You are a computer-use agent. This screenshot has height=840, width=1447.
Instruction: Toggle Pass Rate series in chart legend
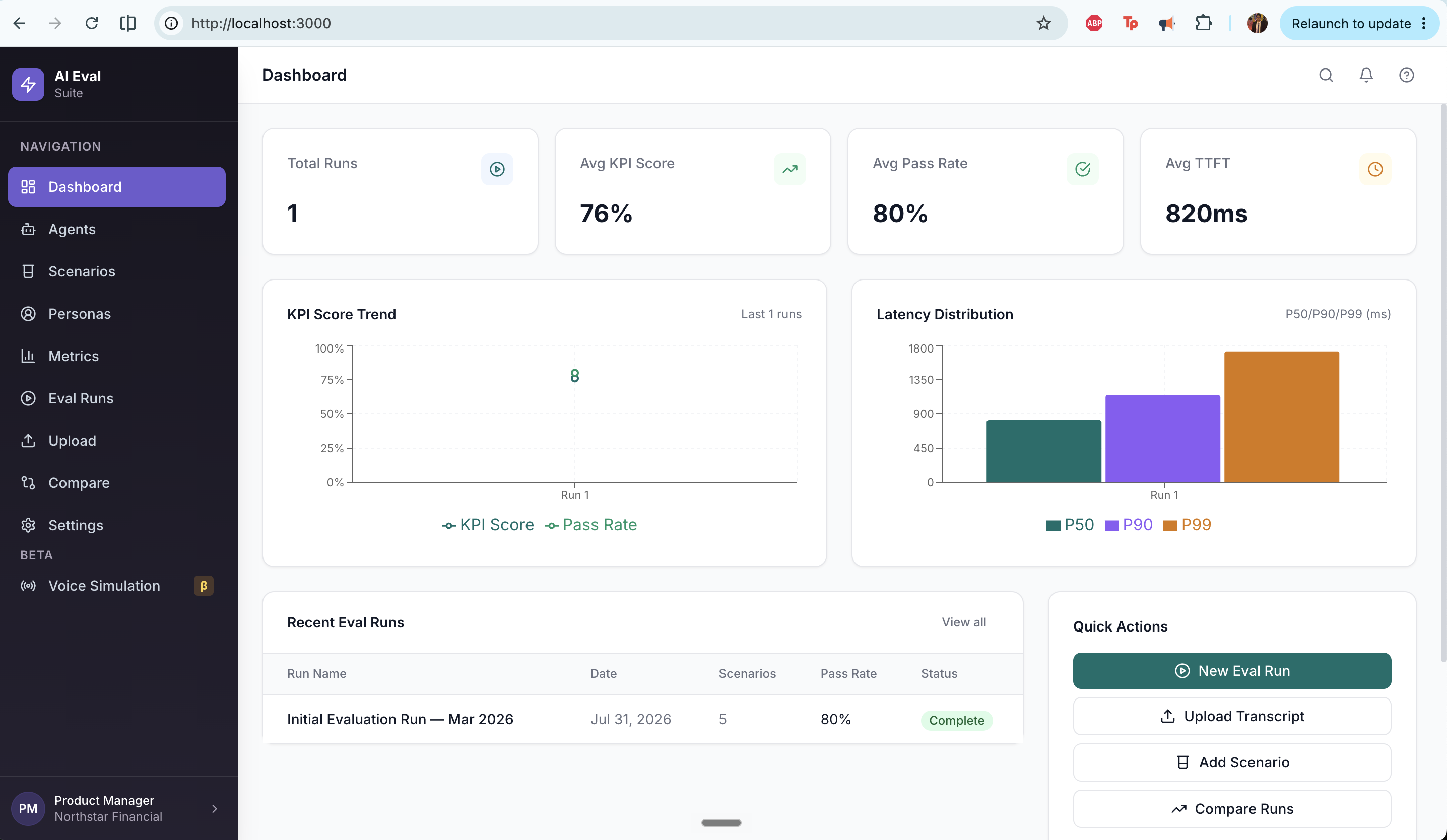click(x=591, y=525)
